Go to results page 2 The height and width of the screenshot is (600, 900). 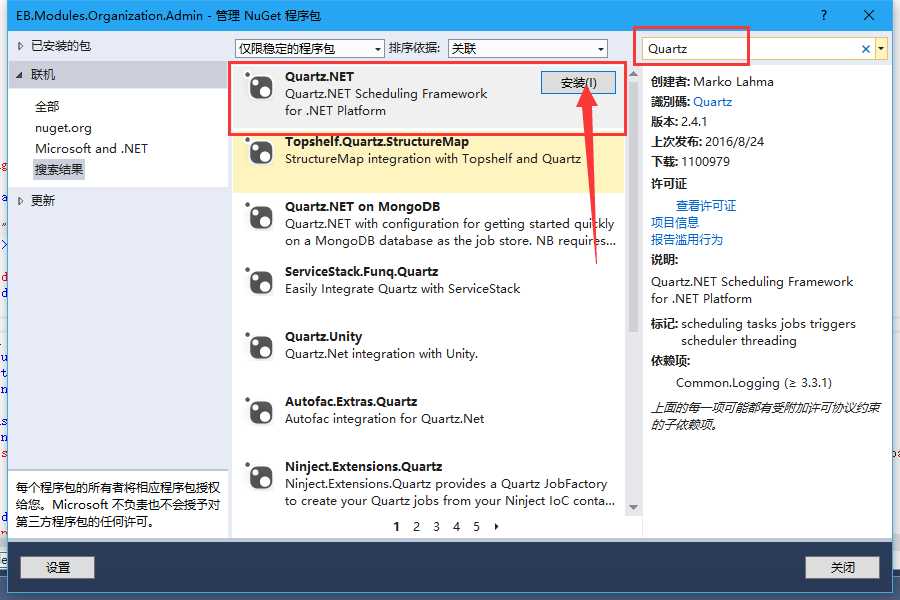pos(417,527)
